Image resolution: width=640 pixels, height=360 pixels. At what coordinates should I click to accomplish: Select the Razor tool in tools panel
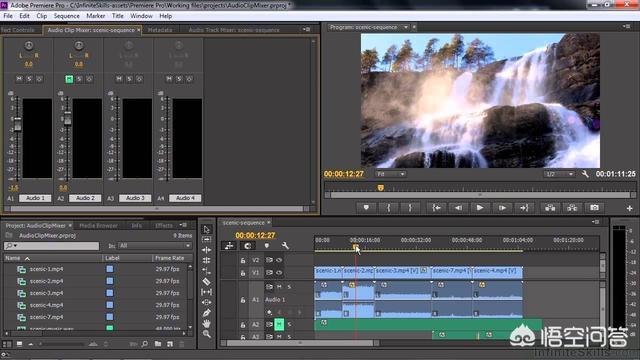tap(207, 281)
